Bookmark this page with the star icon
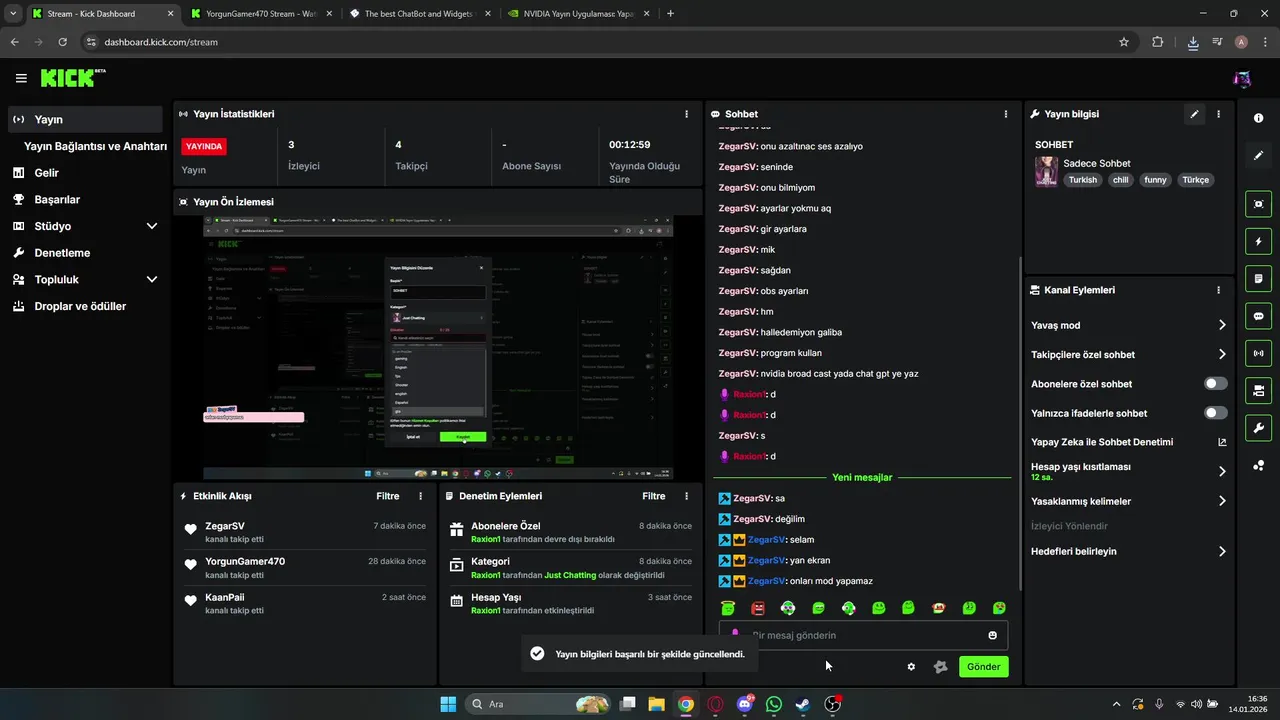 1124,42
